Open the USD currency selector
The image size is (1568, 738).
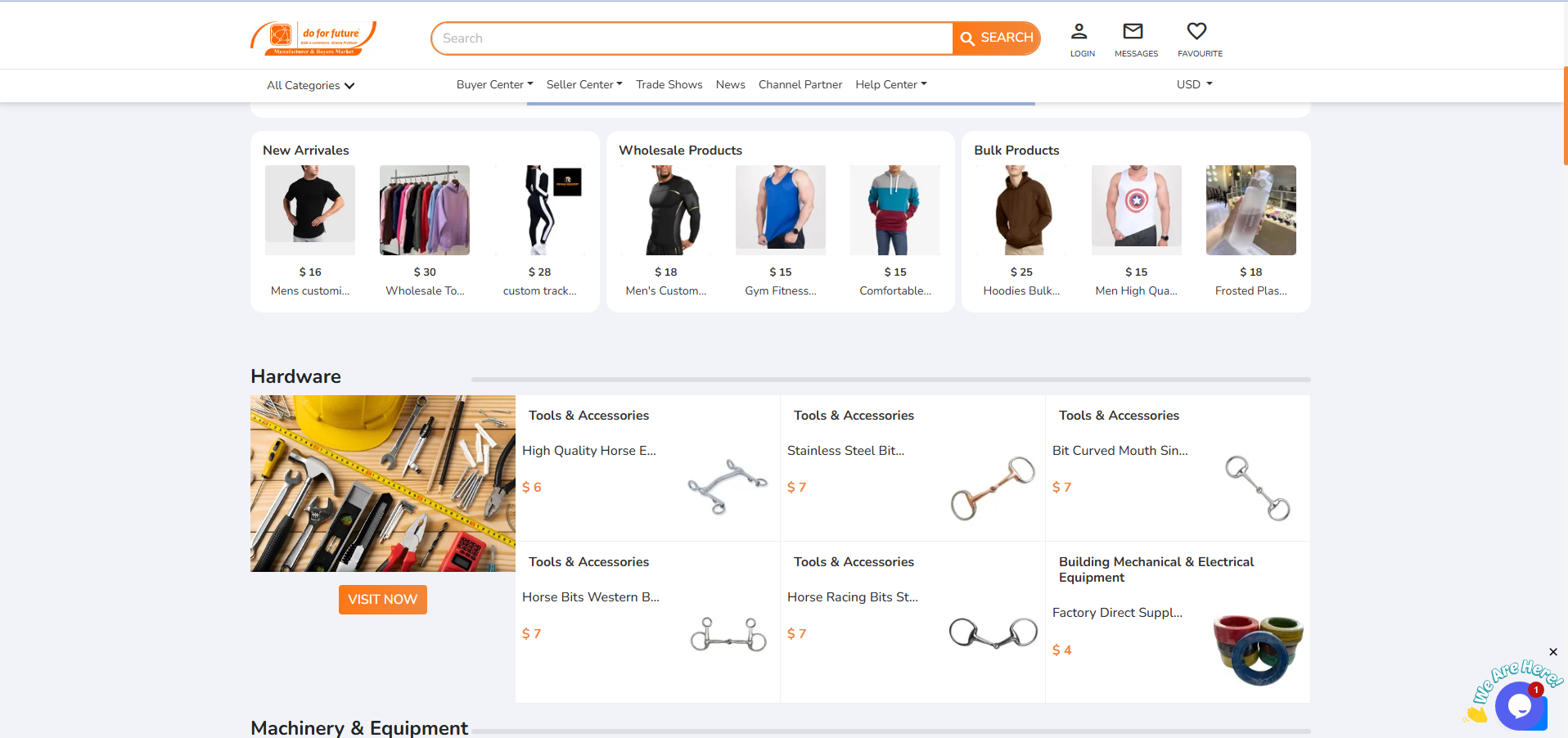[x=1194, y=84]
